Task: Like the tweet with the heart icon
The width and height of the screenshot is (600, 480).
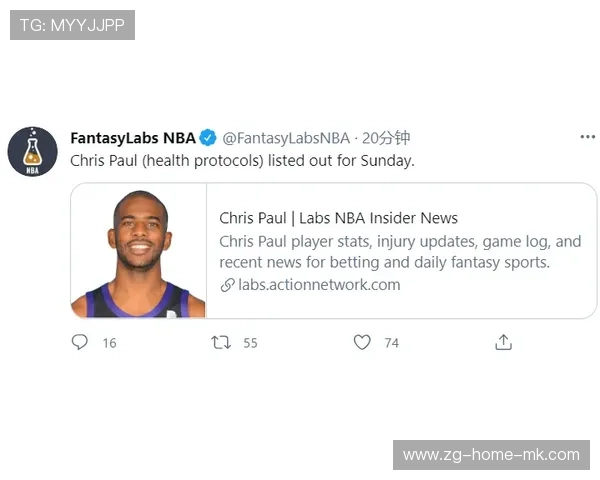Action: point(362,342)
